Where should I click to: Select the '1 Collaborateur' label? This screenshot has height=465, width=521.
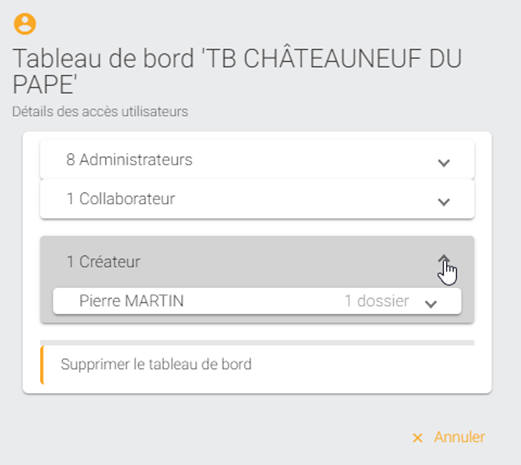[x=121, y=199]
